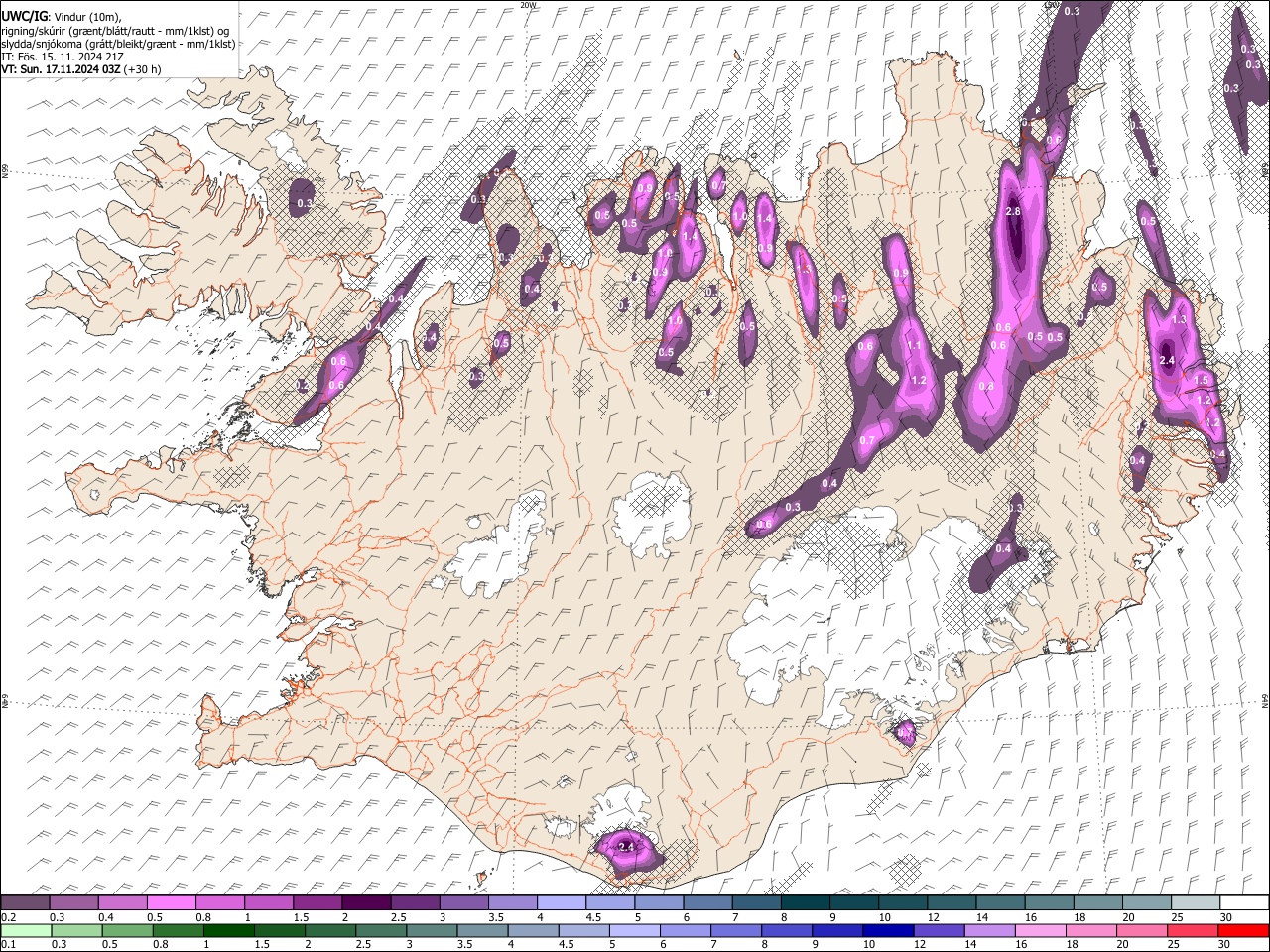Image resolution: width=1270 pixels, height=952 pixels.
Task: Click the 'IT: Fös. 15. 11. 2024 21Z' line
Action: pos(63,57)
